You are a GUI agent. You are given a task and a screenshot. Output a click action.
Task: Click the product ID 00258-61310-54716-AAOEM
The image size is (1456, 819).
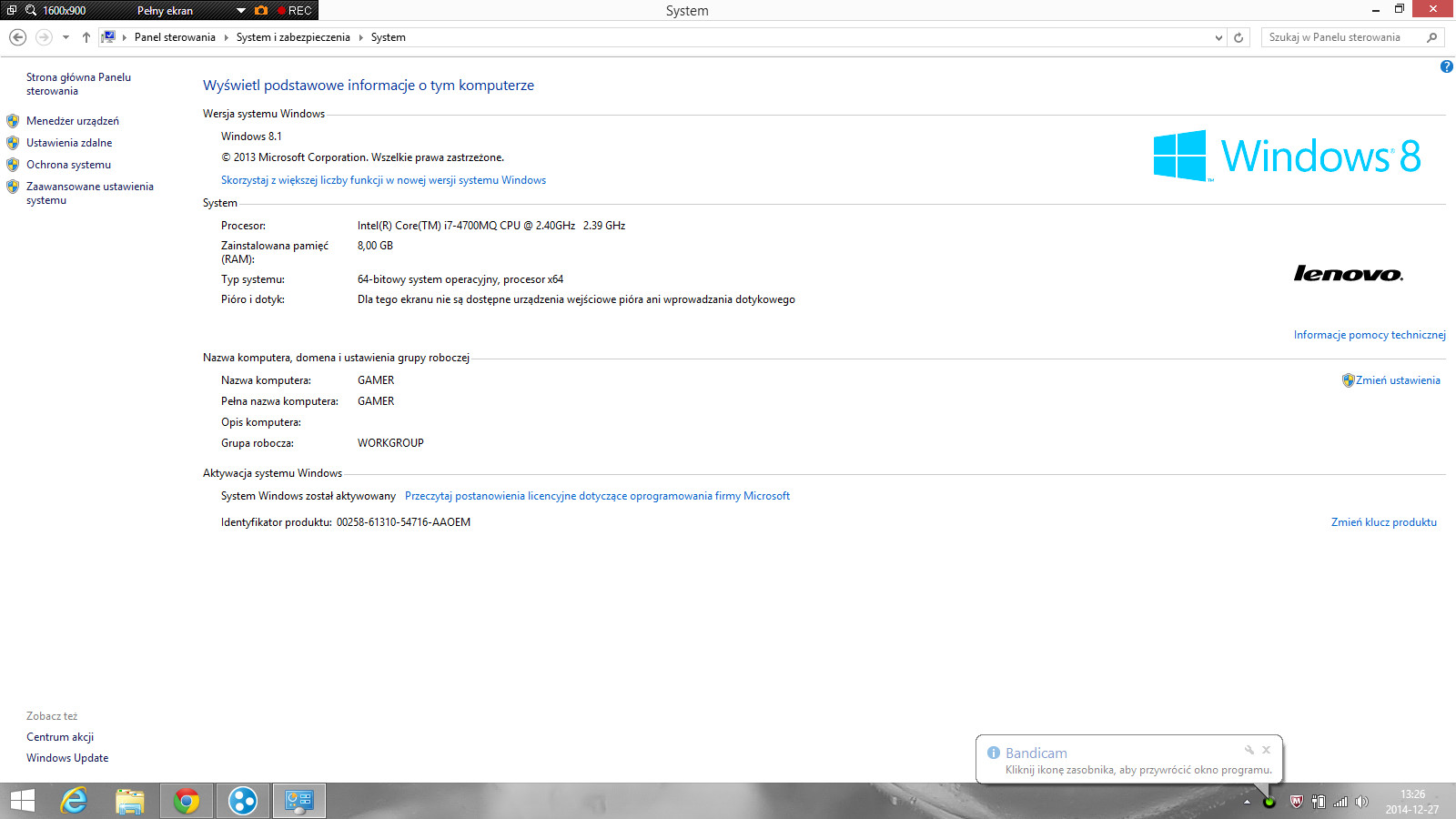coord(403,522)
